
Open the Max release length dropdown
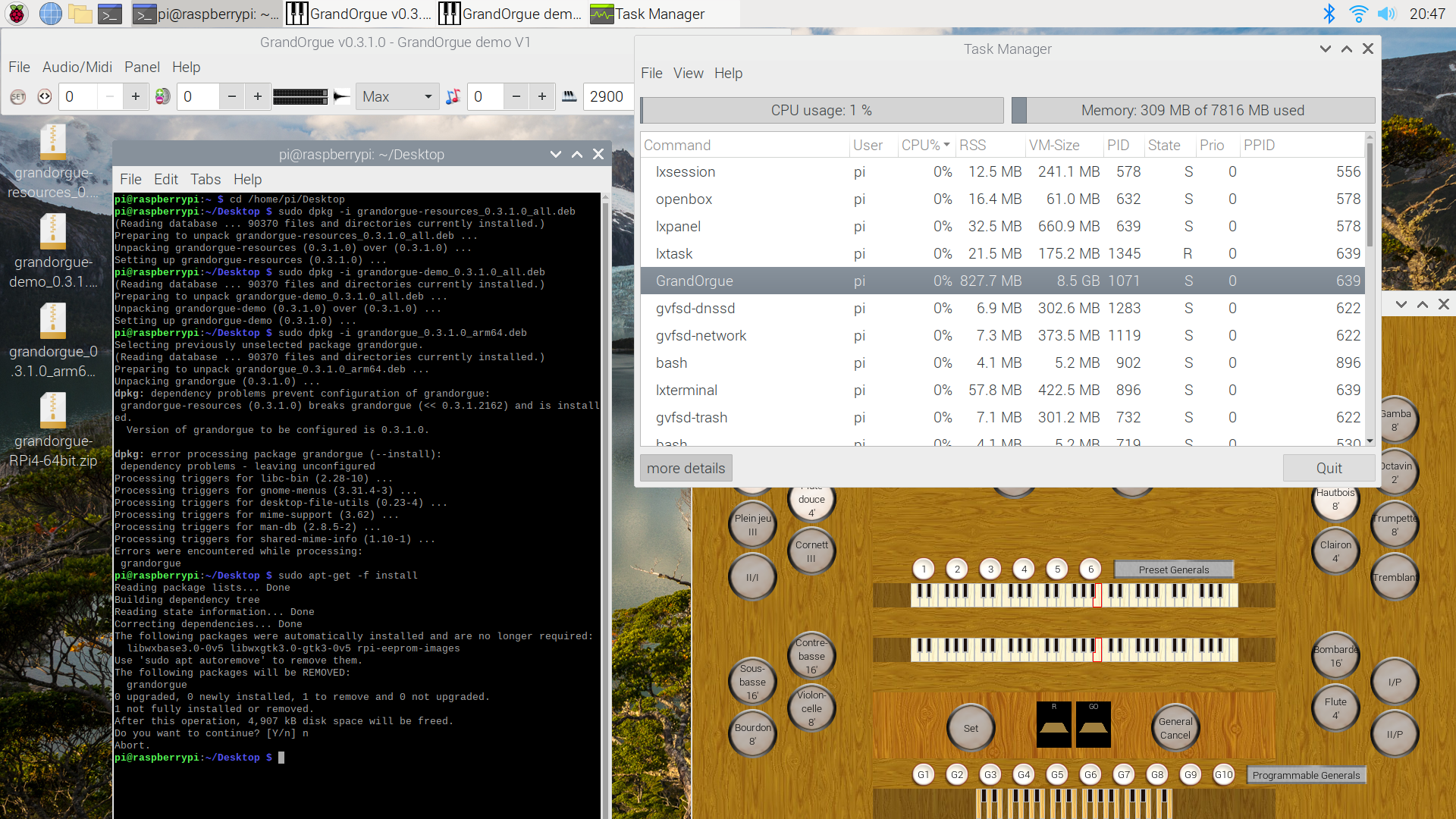pos(397,96)
